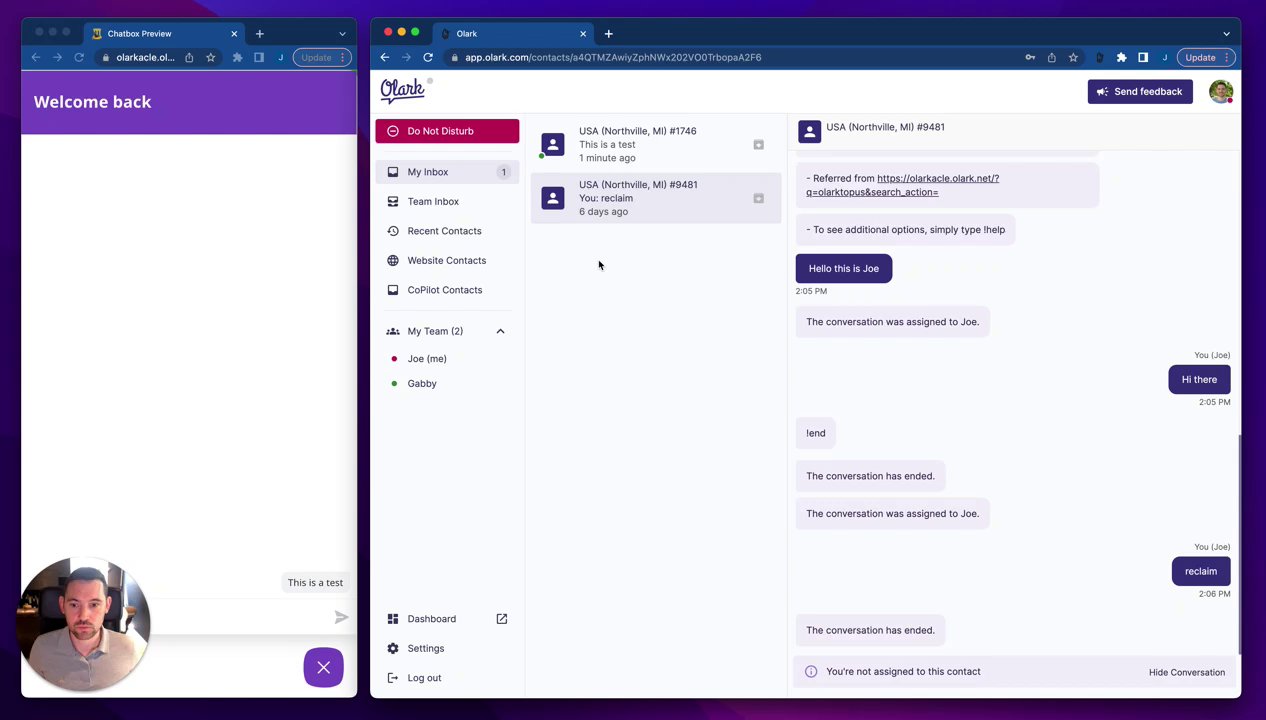The width and height of the screenshot is (1266, 720).
Task: Click the 'reclaim' message bubble
Action: pyautogui.click(x=1201, y=571)
